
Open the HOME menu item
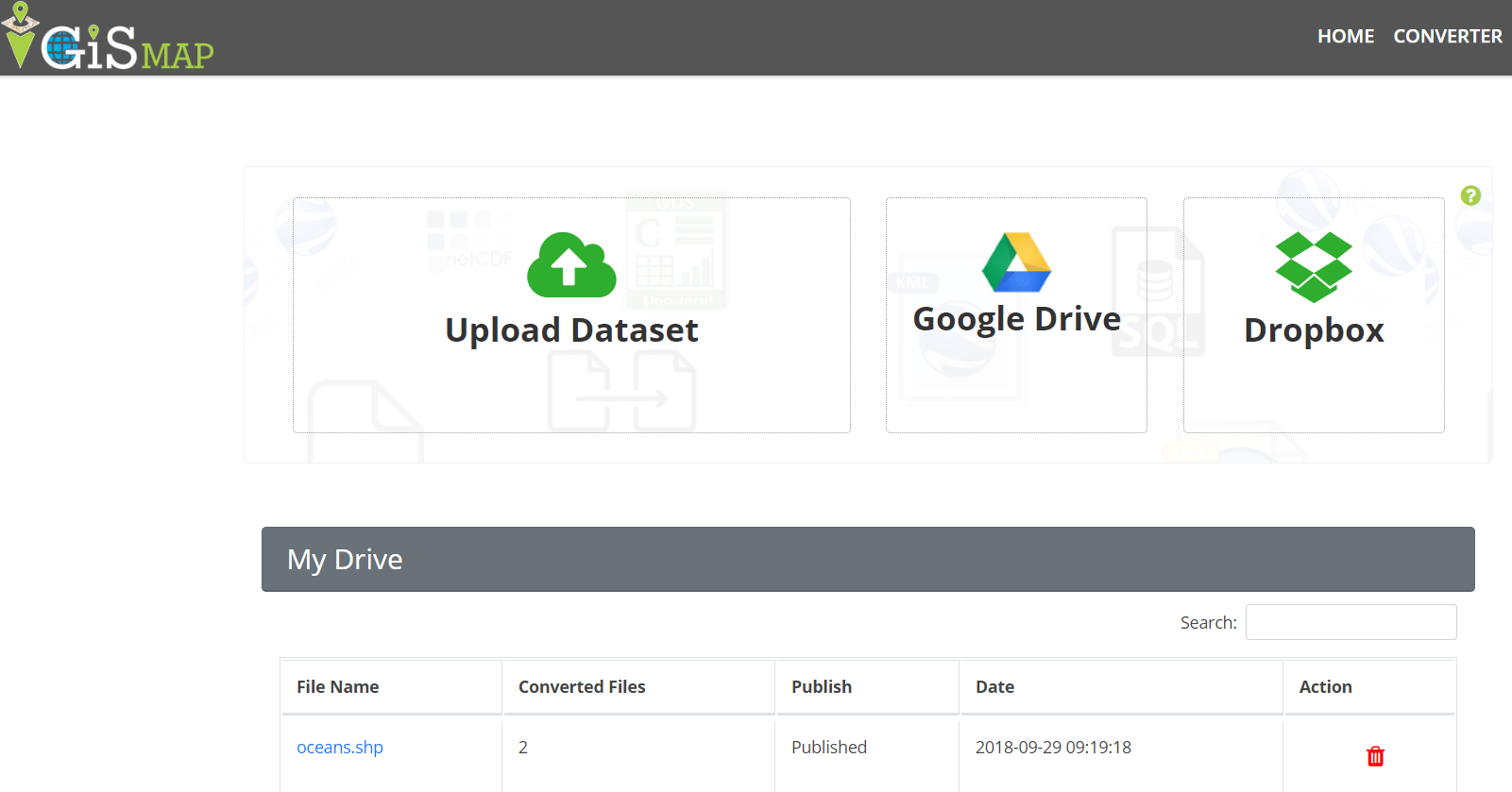tap(1346, 36)
